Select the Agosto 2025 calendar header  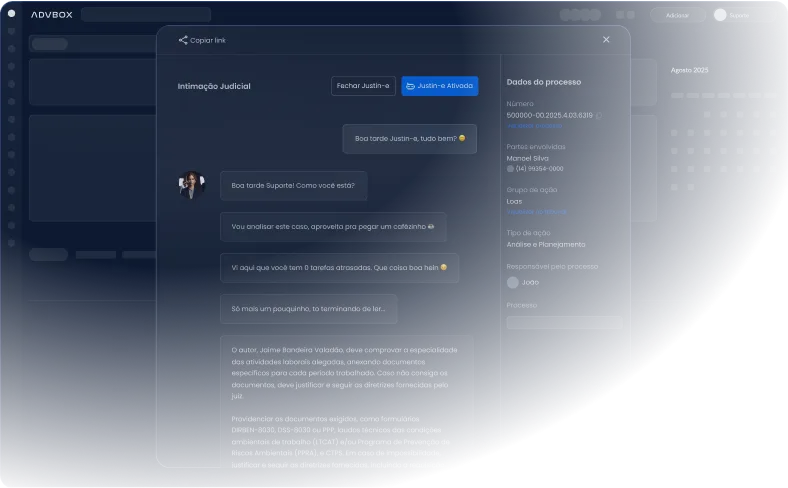(689, 70)
